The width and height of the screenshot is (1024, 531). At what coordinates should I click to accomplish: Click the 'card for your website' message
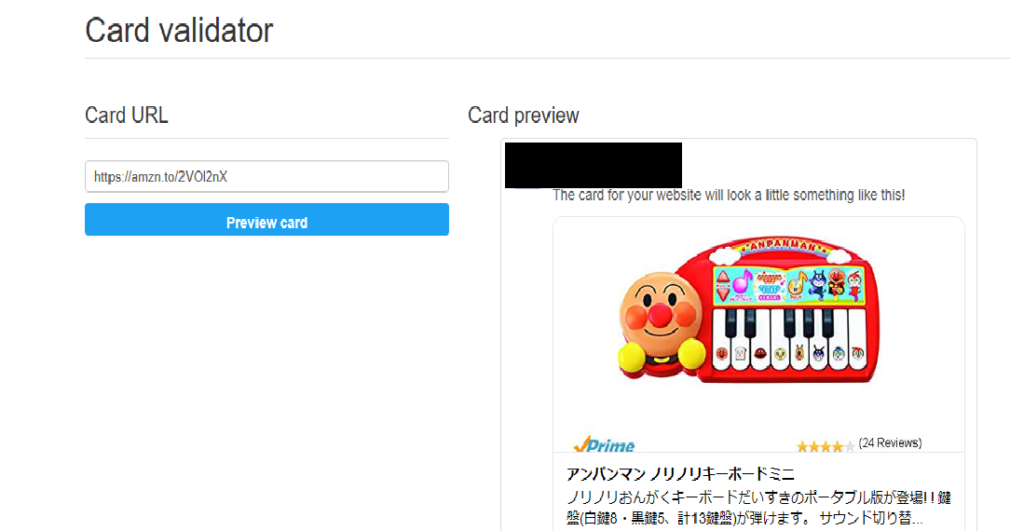pyautogui.click(x=729, y=195)
